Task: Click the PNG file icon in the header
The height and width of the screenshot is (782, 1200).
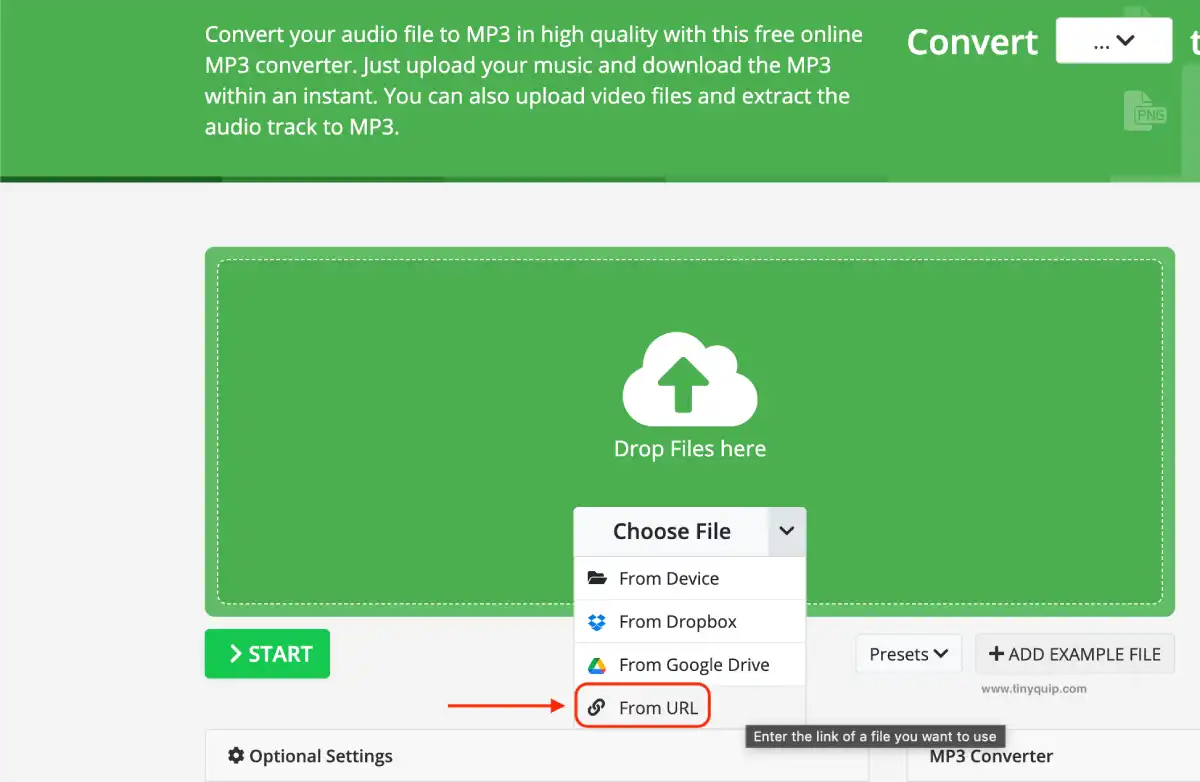Action: [1146, 111]
